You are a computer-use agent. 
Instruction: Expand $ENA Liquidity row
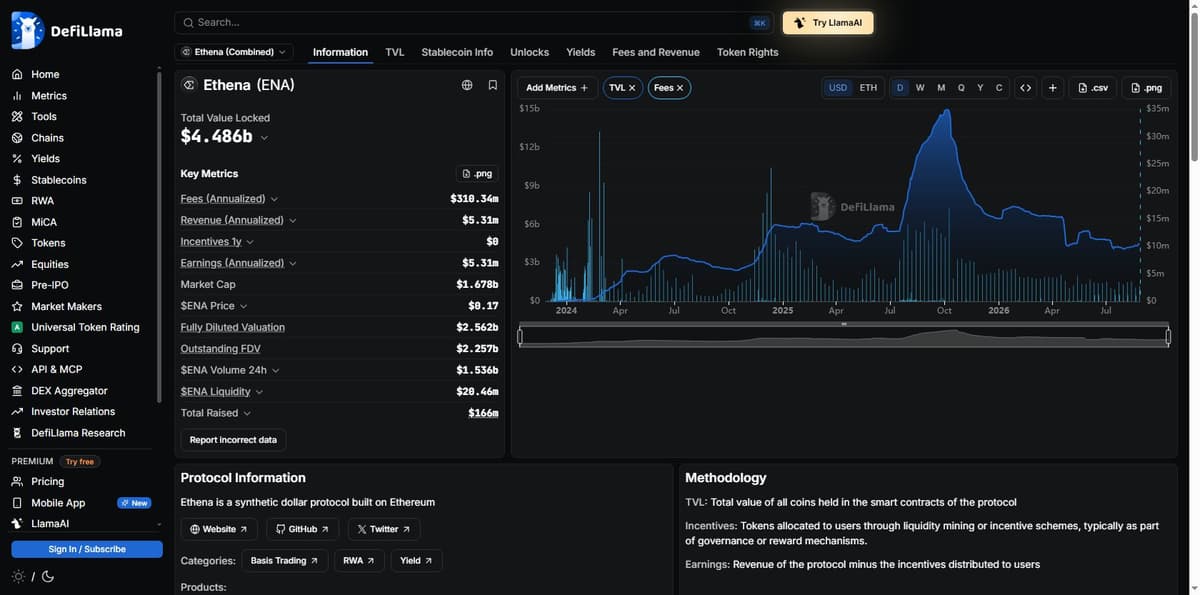coord(259,391)
